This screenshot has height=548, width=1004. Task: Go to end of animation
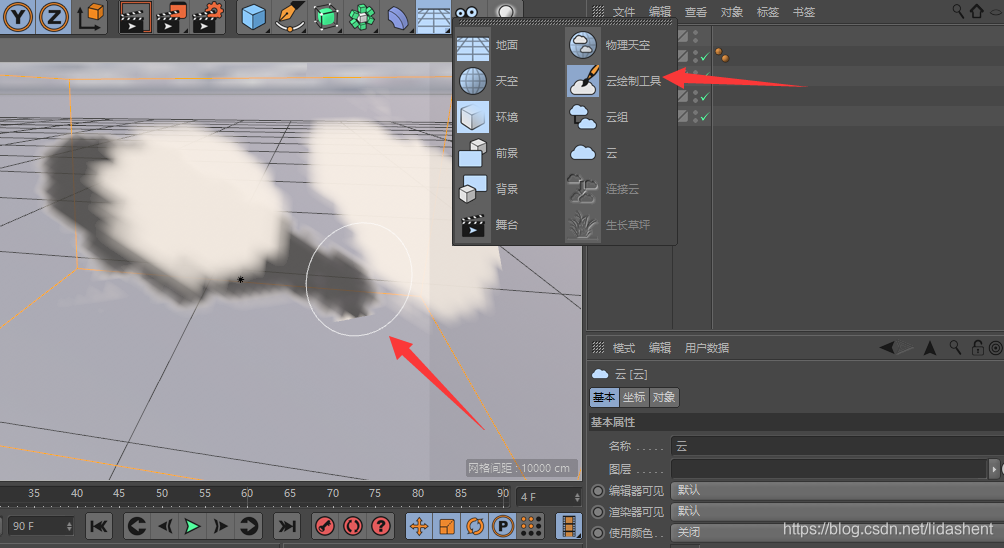287,526
